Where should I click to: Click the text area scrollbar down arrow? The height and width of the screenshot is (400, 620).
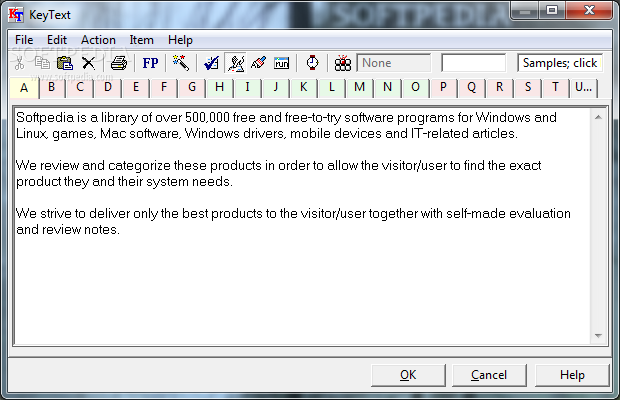tap(599, 337)
